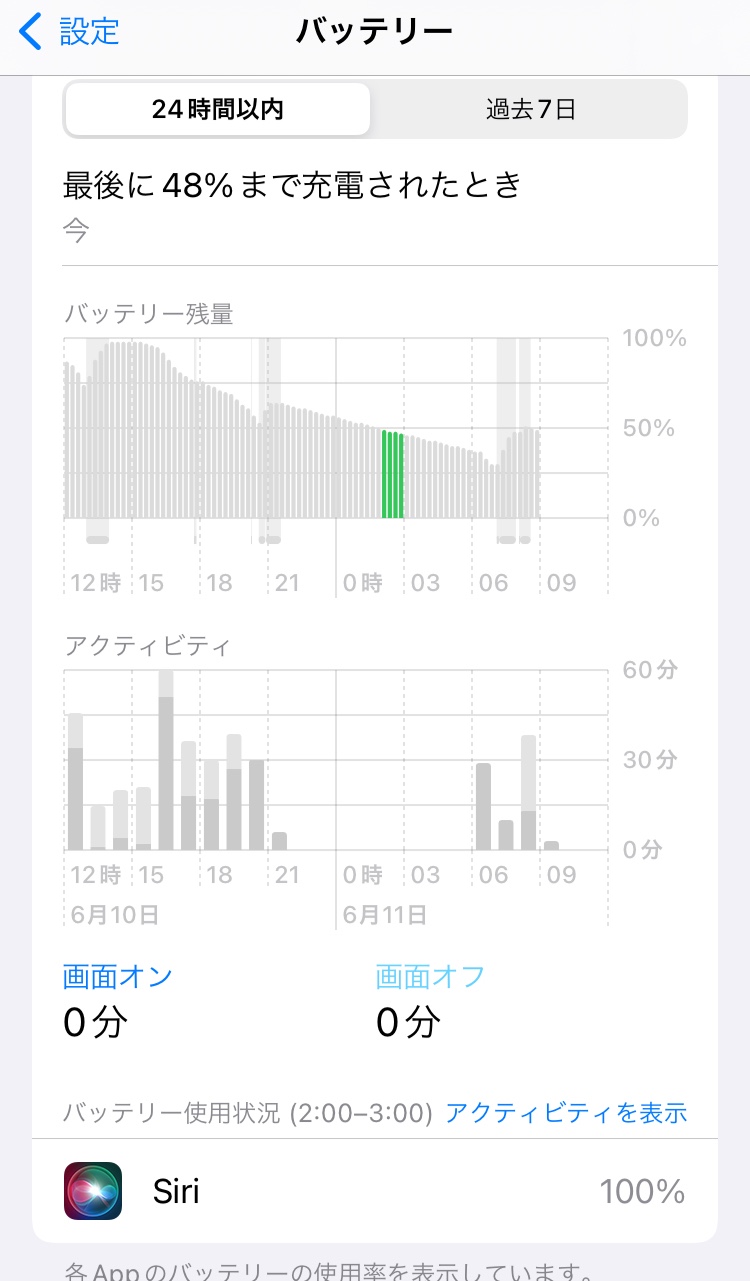This screenshot has height=1281, width=750.
Task: Tap the charging marker near 21時
Action: click(271, 540)
